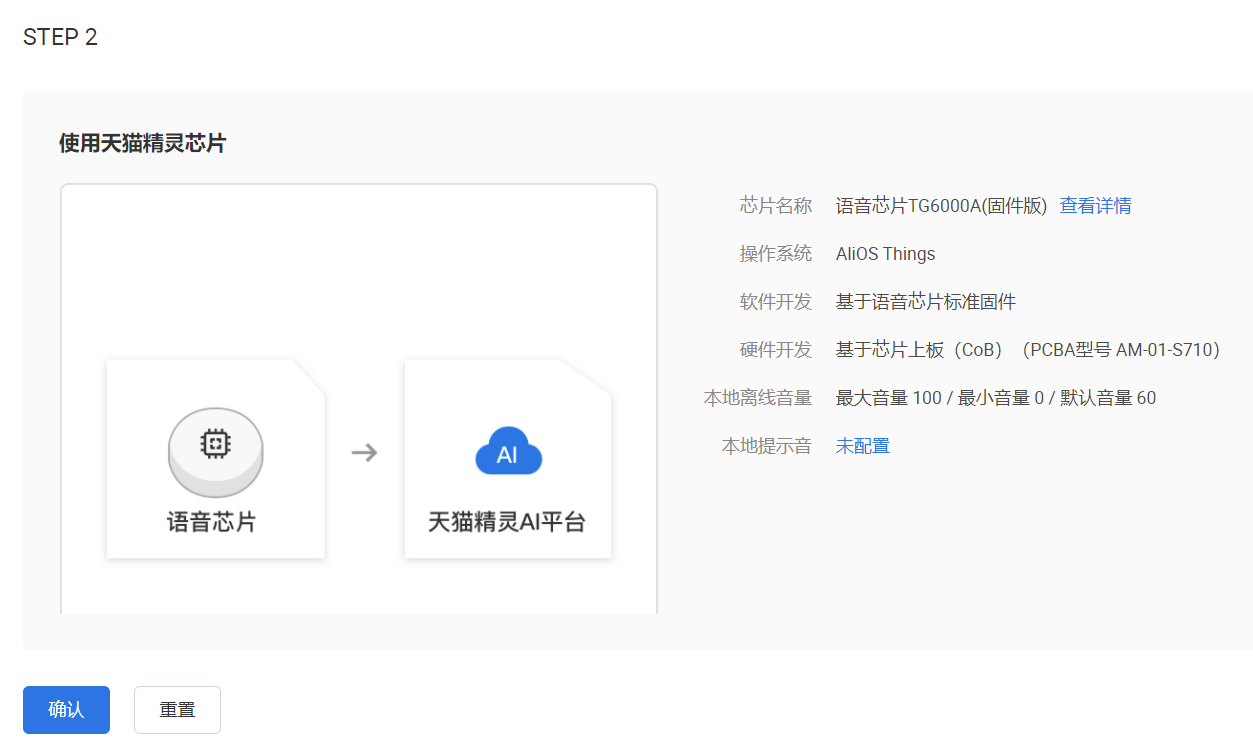Click the 软件开发 label
The height and width of the screenshot is (749, 1253).
coord(776,302)
